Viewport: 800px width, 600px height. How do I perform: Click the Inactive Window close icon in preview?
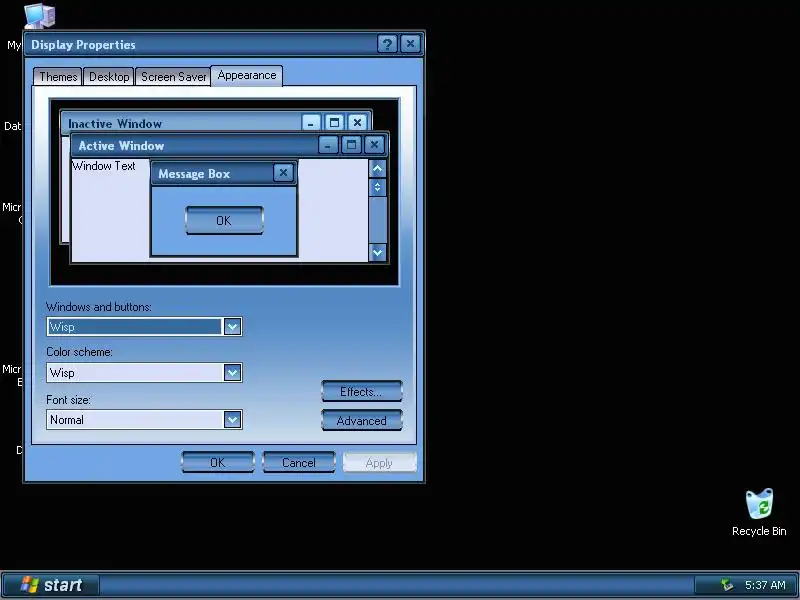tap(357, 123)
